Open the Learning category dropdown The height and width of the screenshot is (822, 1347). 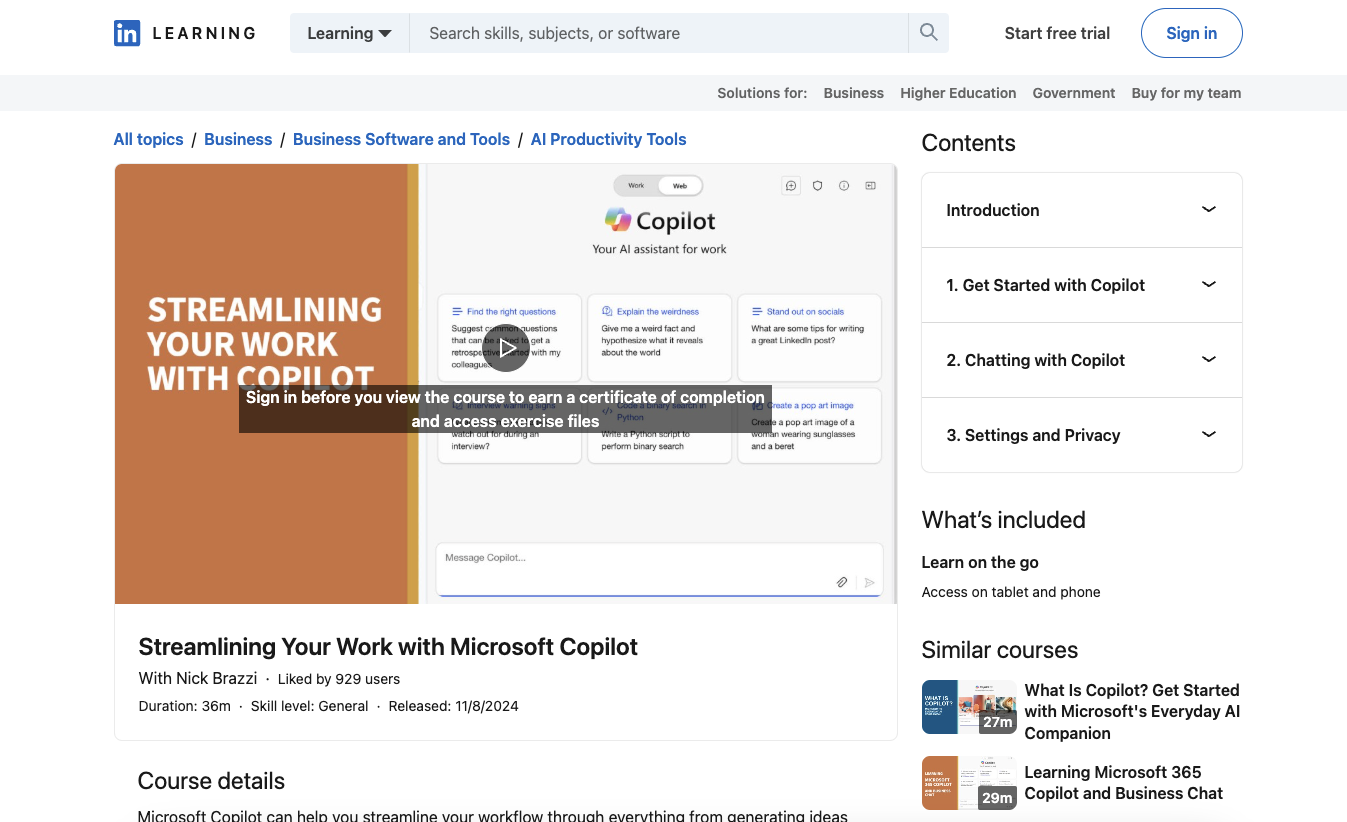point(348,32)
